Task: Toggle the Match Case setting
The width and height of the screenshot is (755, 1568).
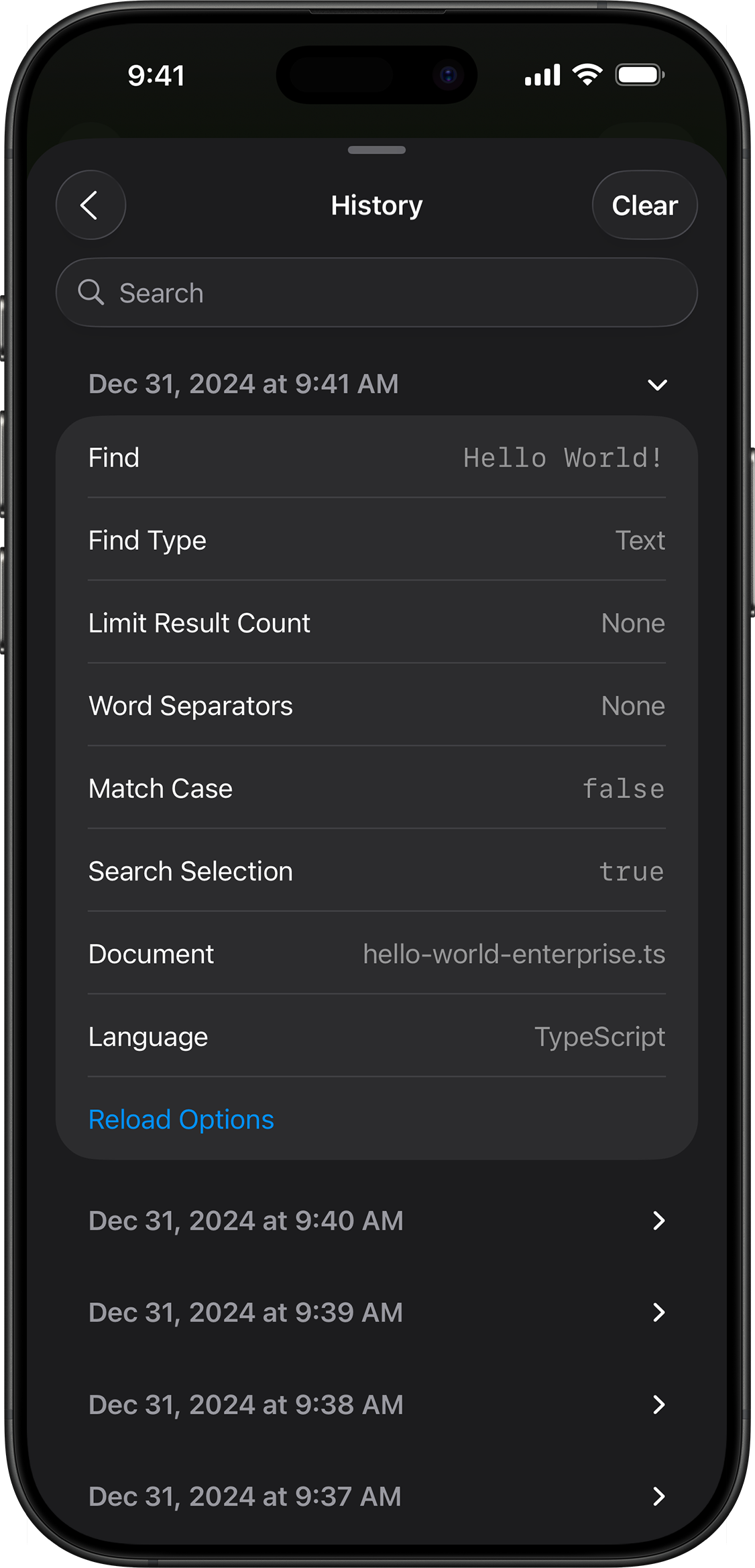Action: click(376, 788)
